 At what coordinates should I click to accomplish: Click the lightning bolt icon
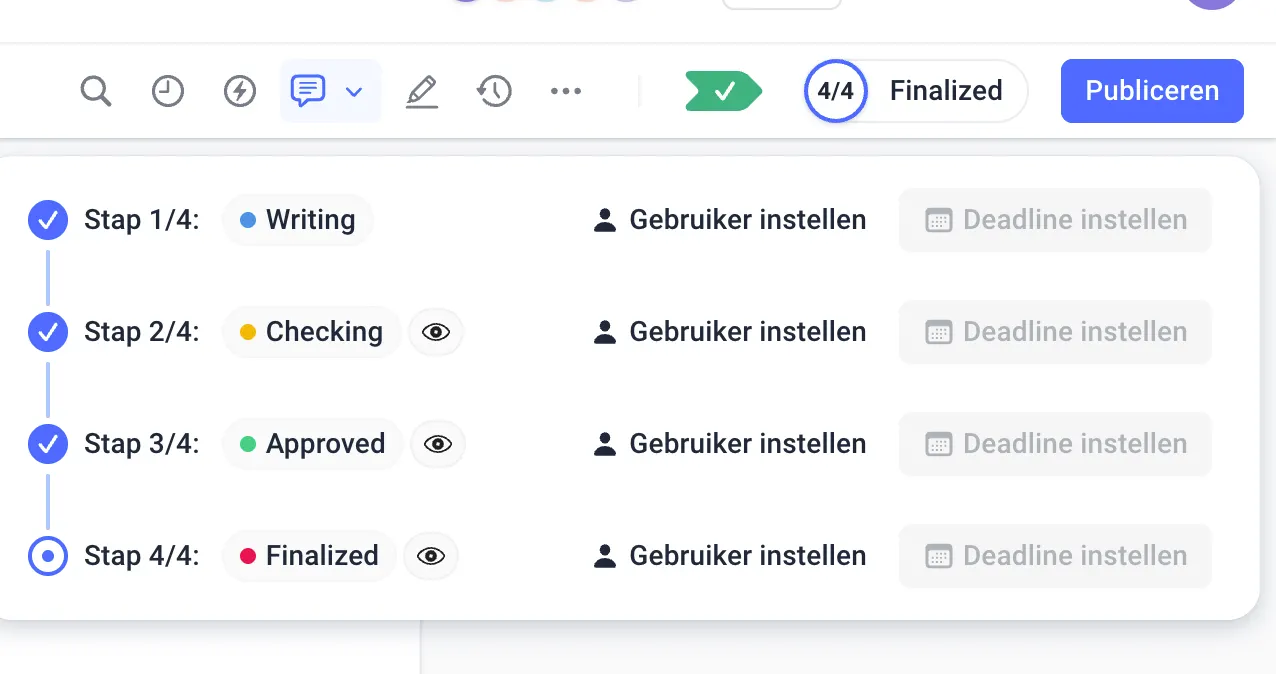coord(240,91)
